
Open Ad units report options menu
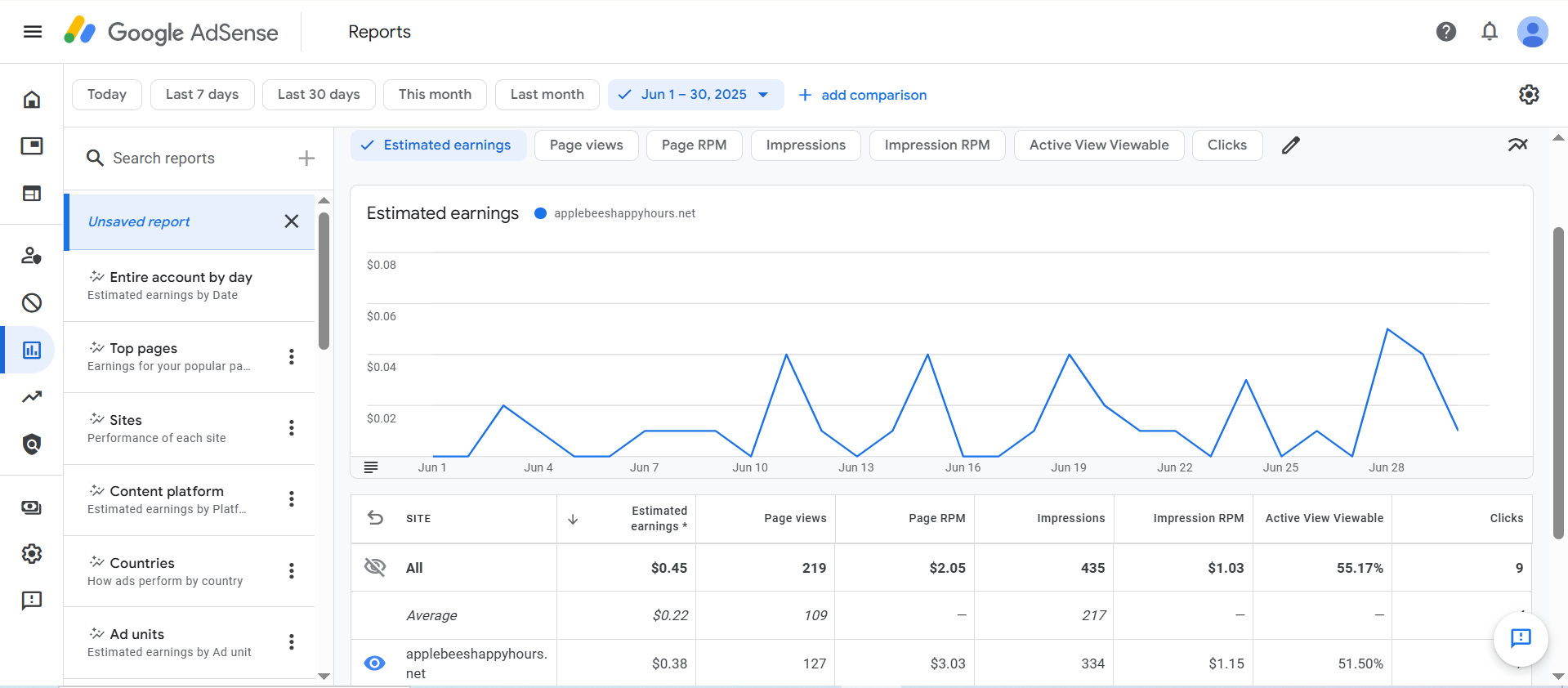(x=292, y=641)
